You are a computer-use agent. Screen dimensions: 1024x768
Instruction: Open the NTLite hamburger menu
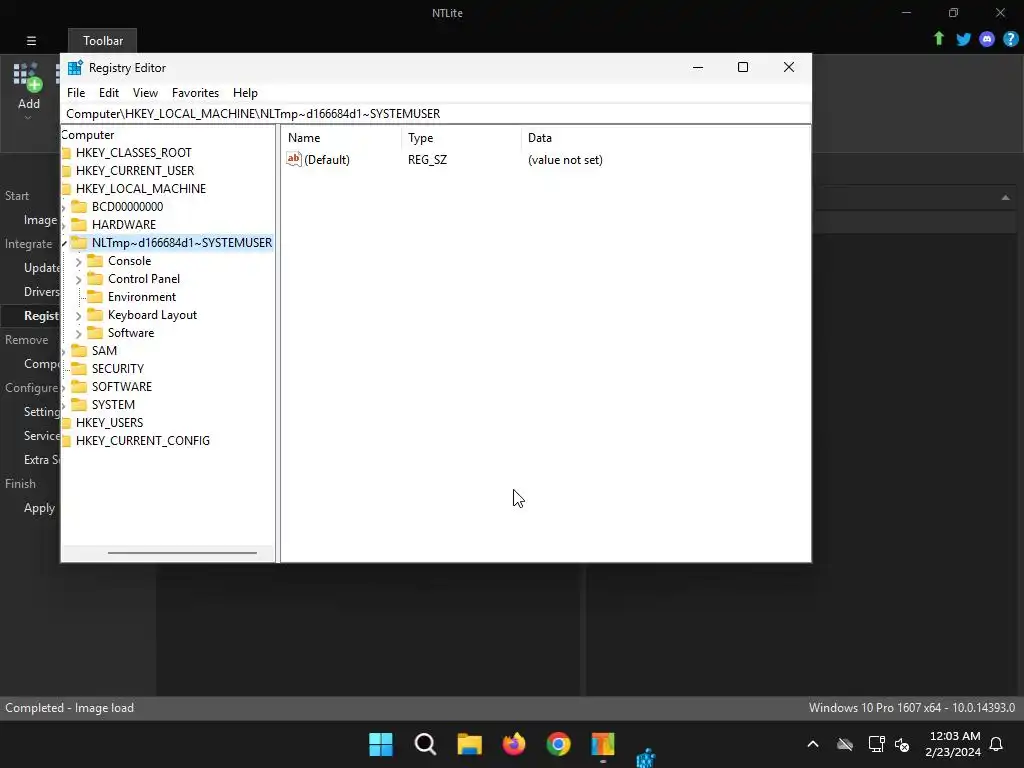31,40
